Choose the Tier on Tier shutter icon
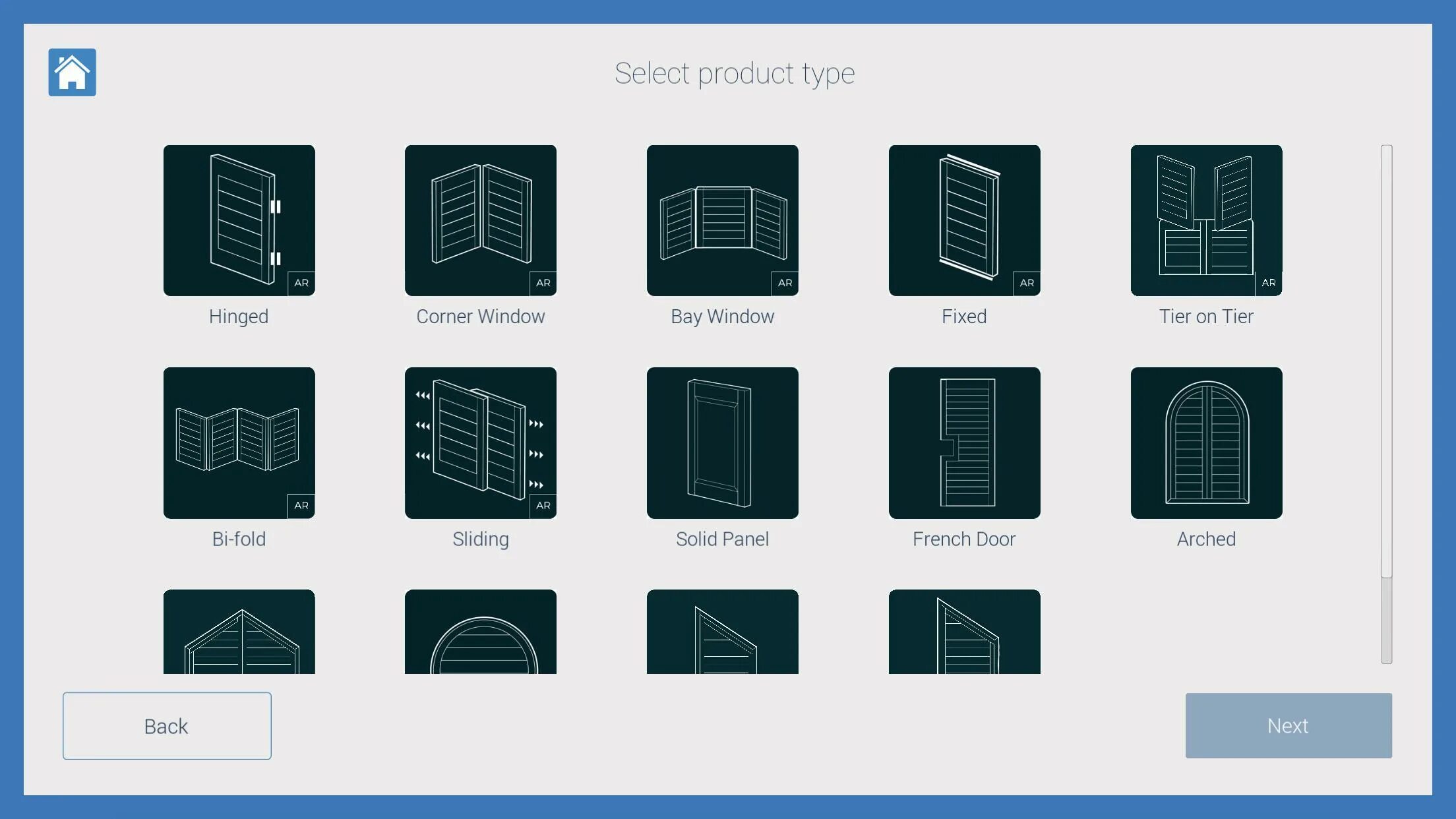The height and width of the screenshot is (819, 1456). [1206, 220]
